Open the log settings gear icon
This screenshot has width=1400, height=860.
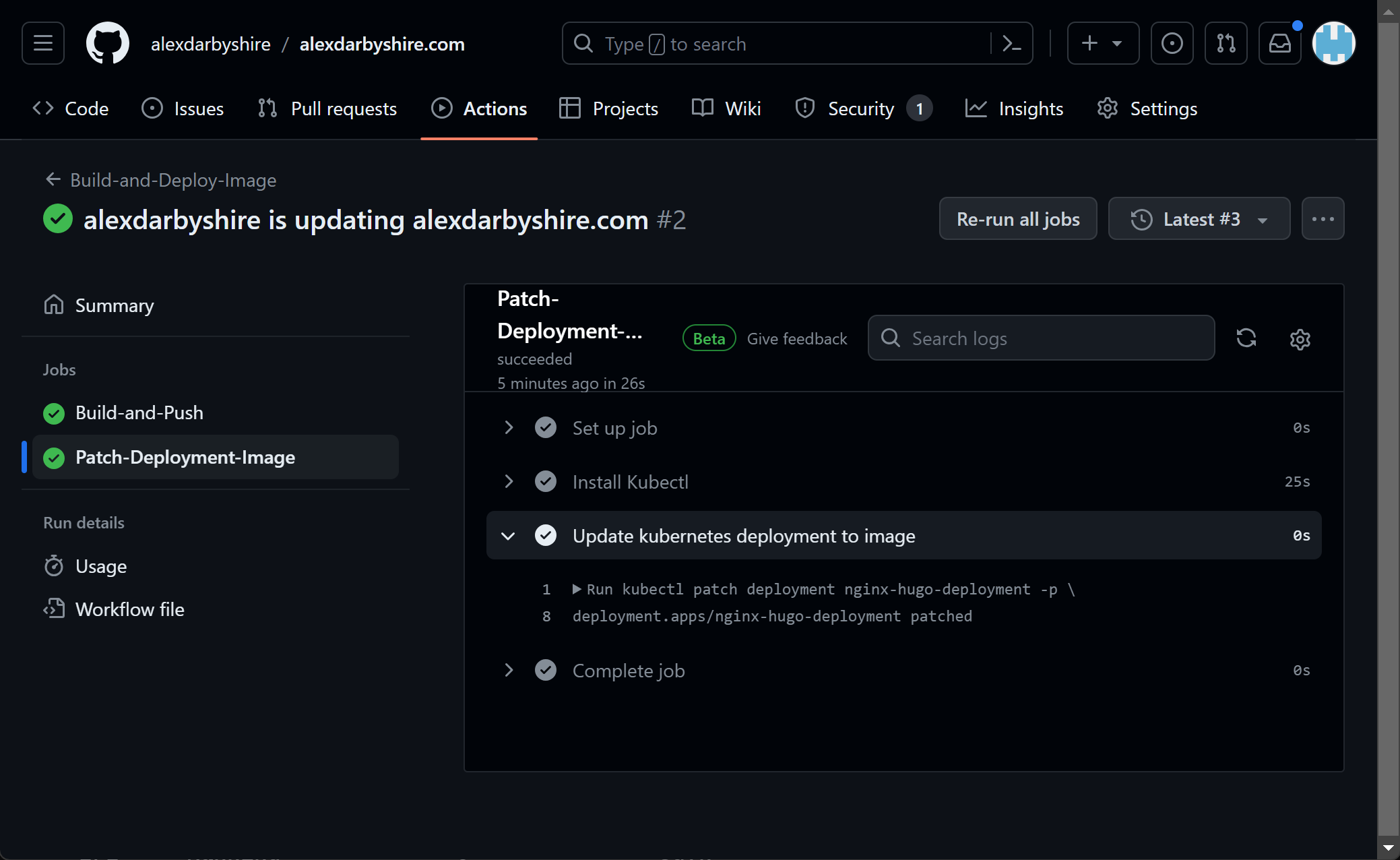[x=1300, y=339]
